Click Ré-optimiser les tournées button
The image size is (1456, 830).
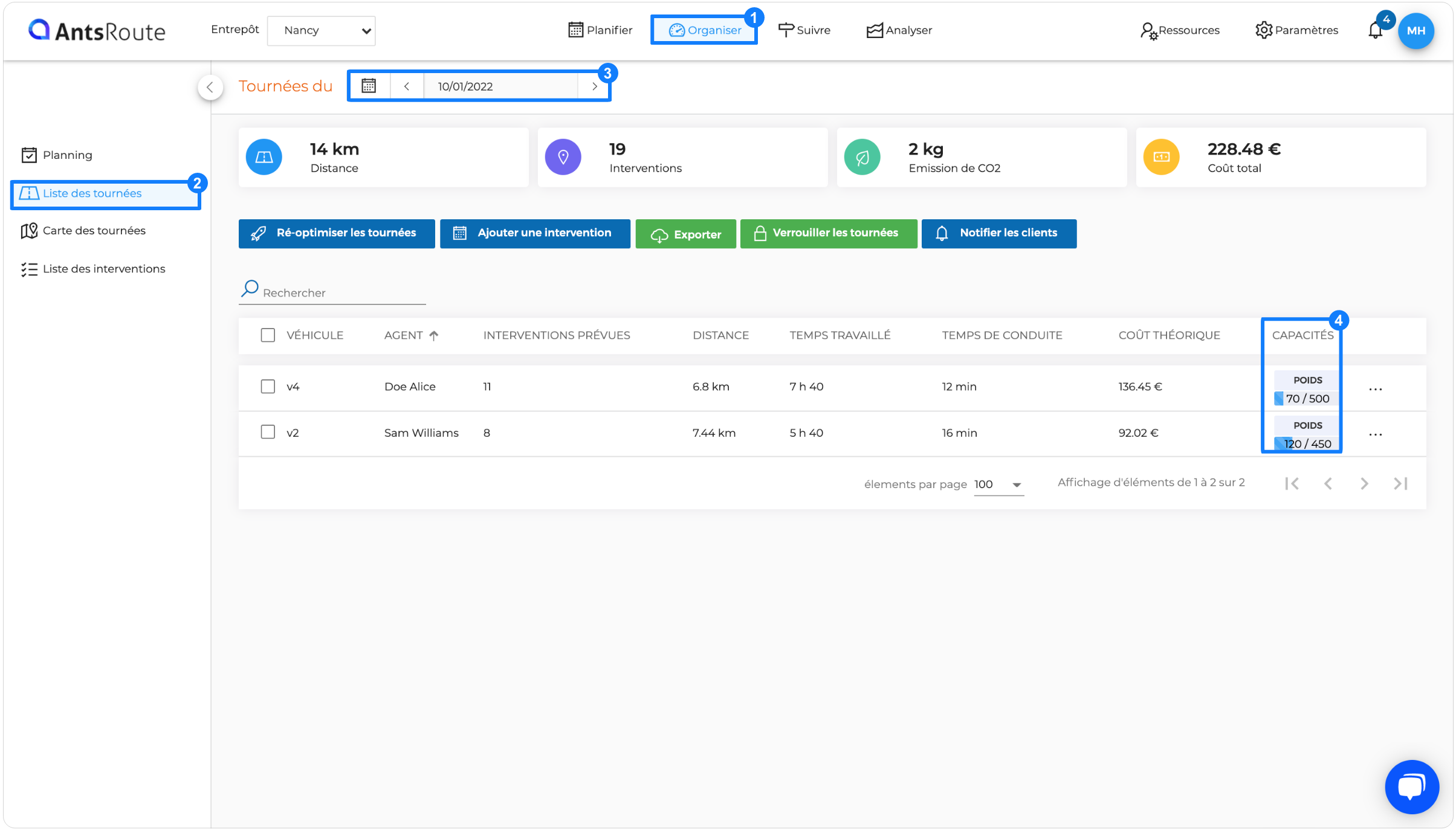click(x=337, y=233)
